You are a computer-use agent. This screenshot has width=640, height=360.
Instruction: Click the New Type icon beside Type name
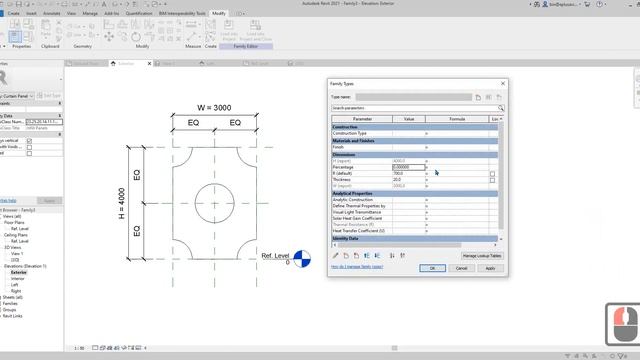pyautogui.click(x=478, y=97)
